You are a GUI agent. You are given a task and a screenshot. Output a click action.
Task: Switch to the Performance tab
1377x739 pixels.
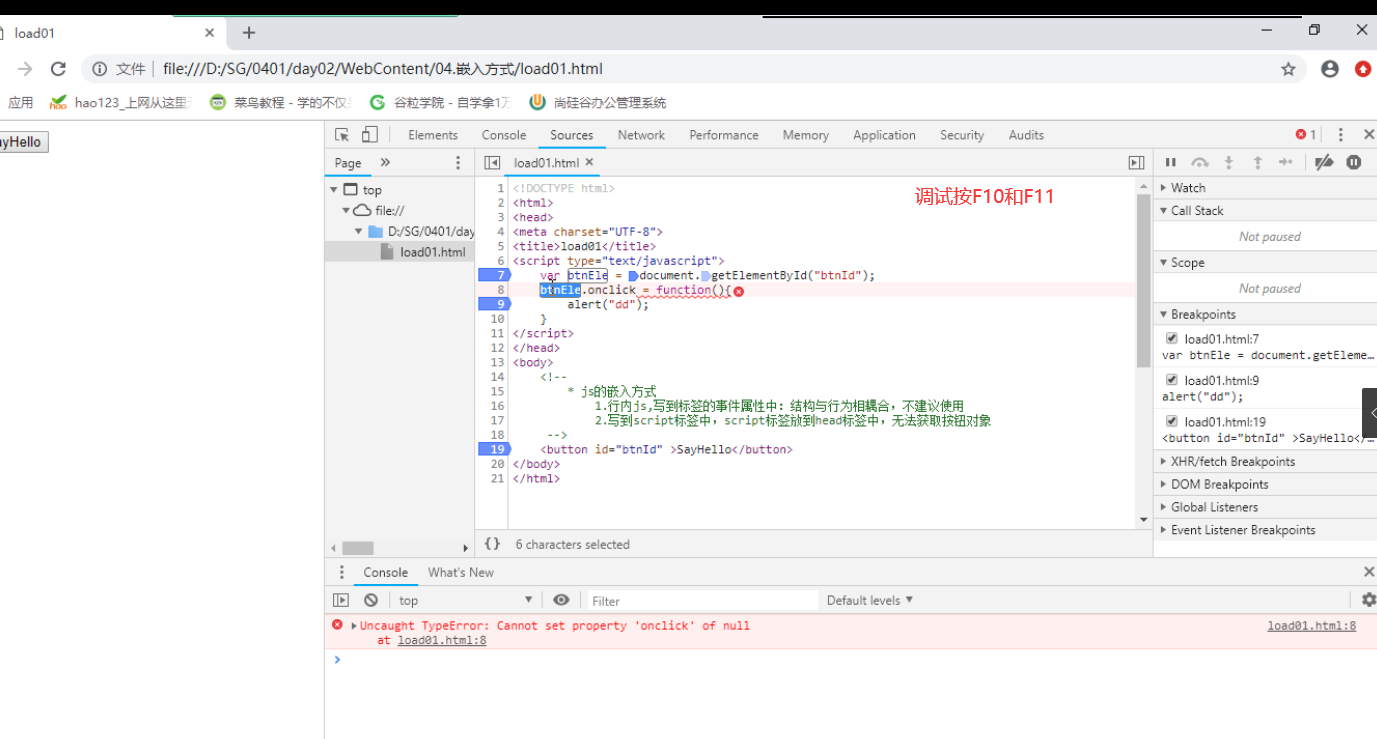(x=724, y=135)
